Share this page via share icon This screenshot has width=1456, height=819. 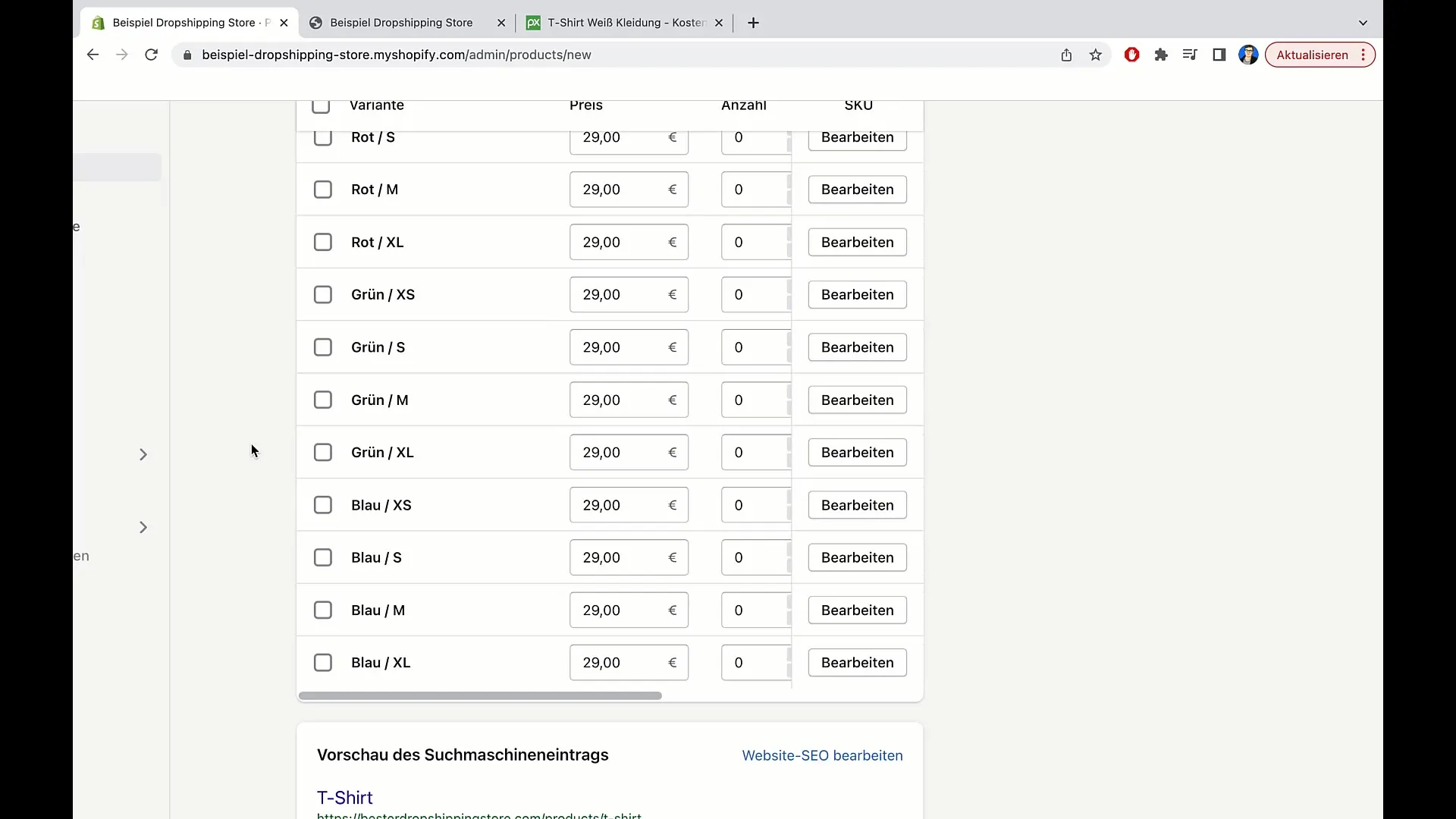click(x=1066, y=55)
